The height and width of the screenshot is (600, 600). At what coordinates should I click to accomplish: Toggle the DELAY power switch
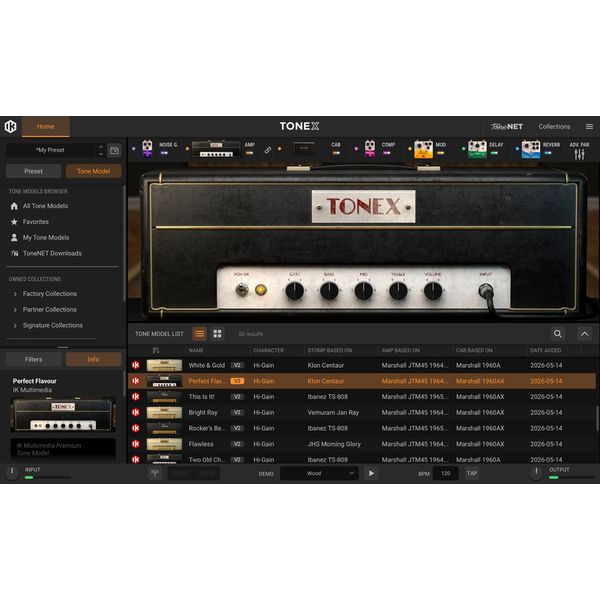tap(494, 153)
